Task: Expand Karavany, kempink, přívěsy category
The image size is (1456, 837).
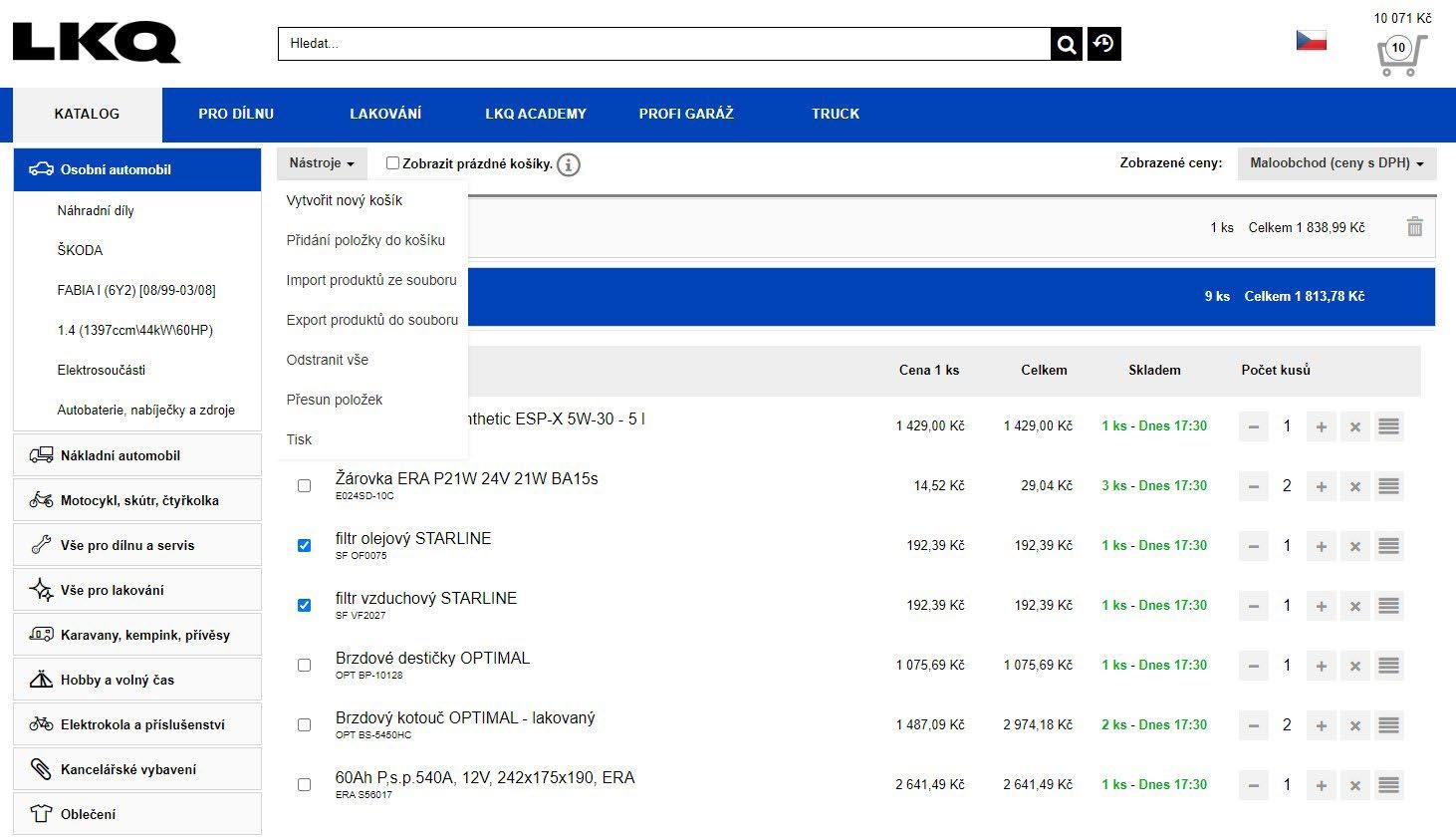Action: (x=137, y=635)
